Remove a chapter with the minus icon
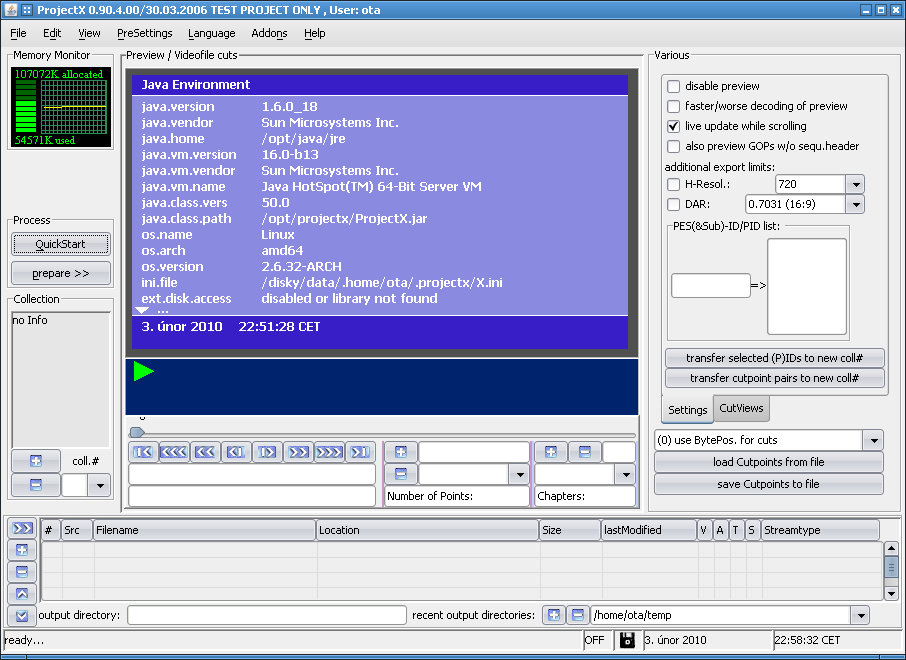The width and height of the screenshot is (906, 660). 585,452
